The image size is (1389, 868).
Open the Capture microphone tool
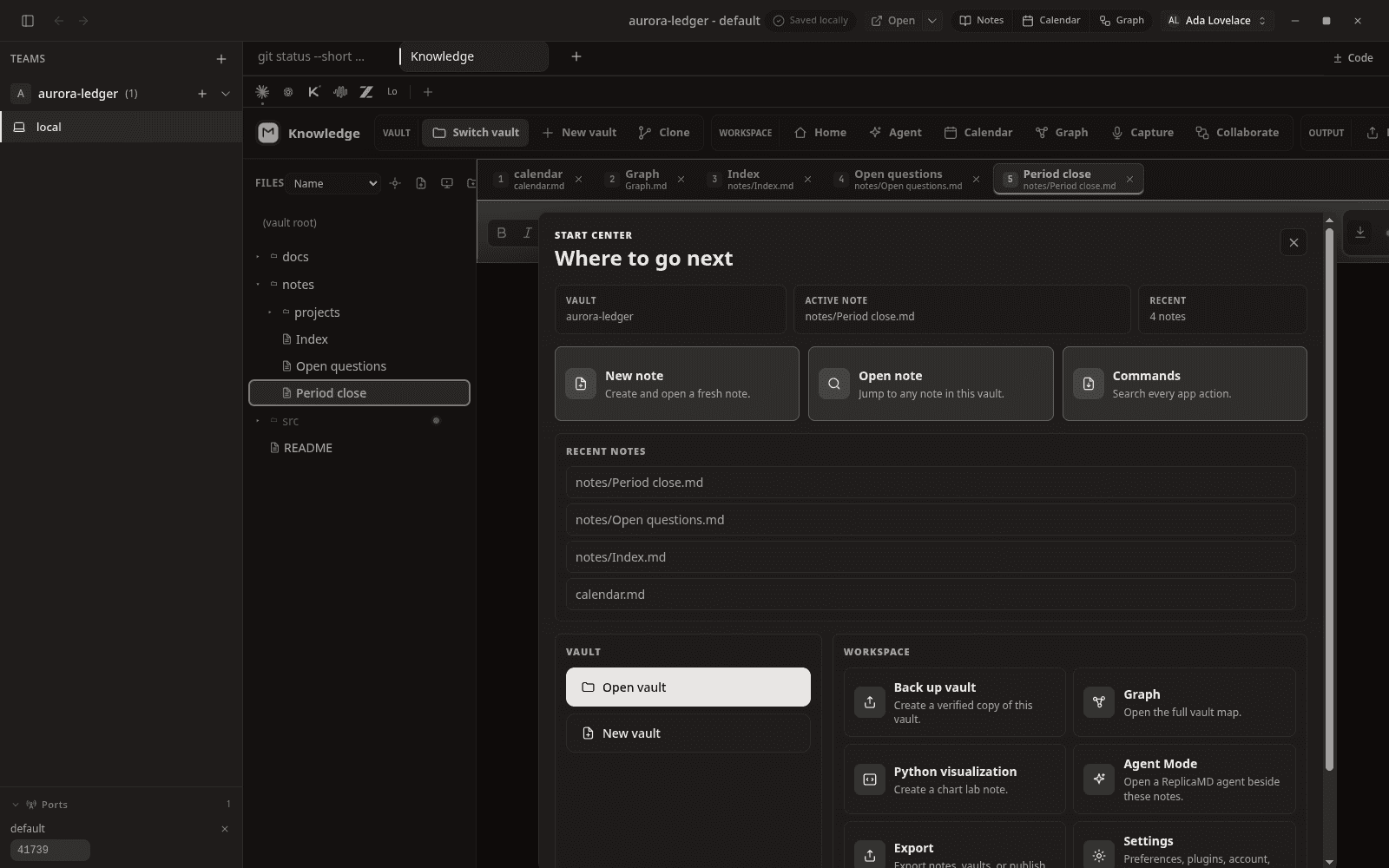pos(1142,133)
